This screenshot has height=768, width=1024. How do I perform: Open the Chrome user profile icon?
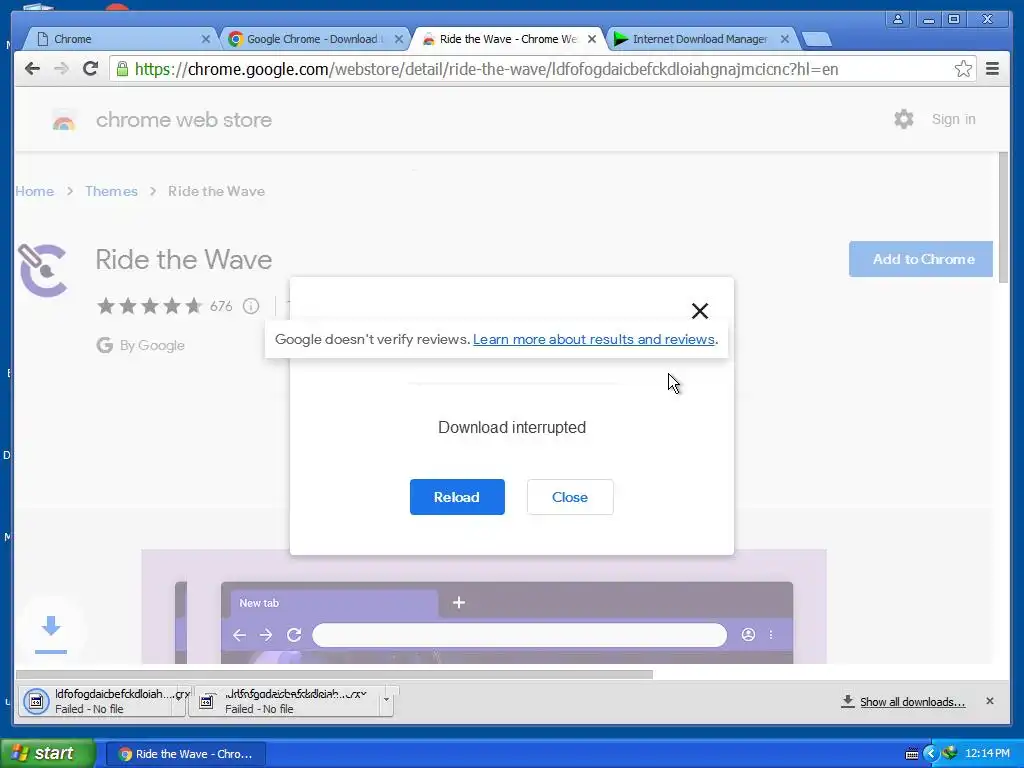(898, 19)
